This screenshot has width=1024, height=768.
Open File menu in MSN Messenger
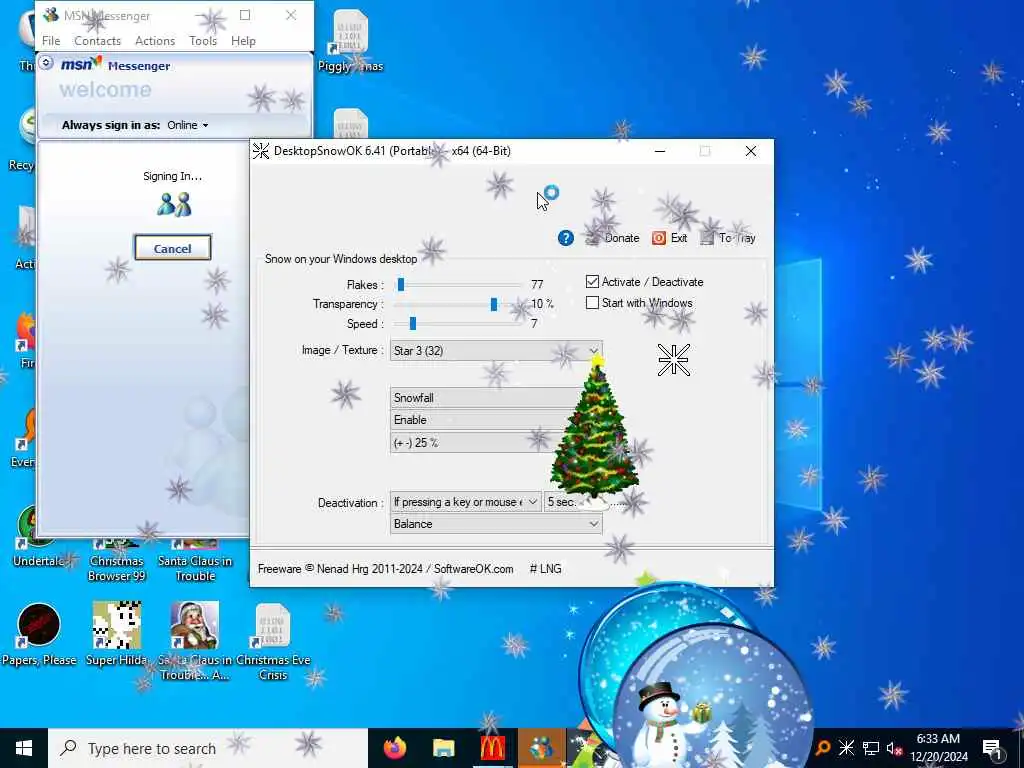51,40
